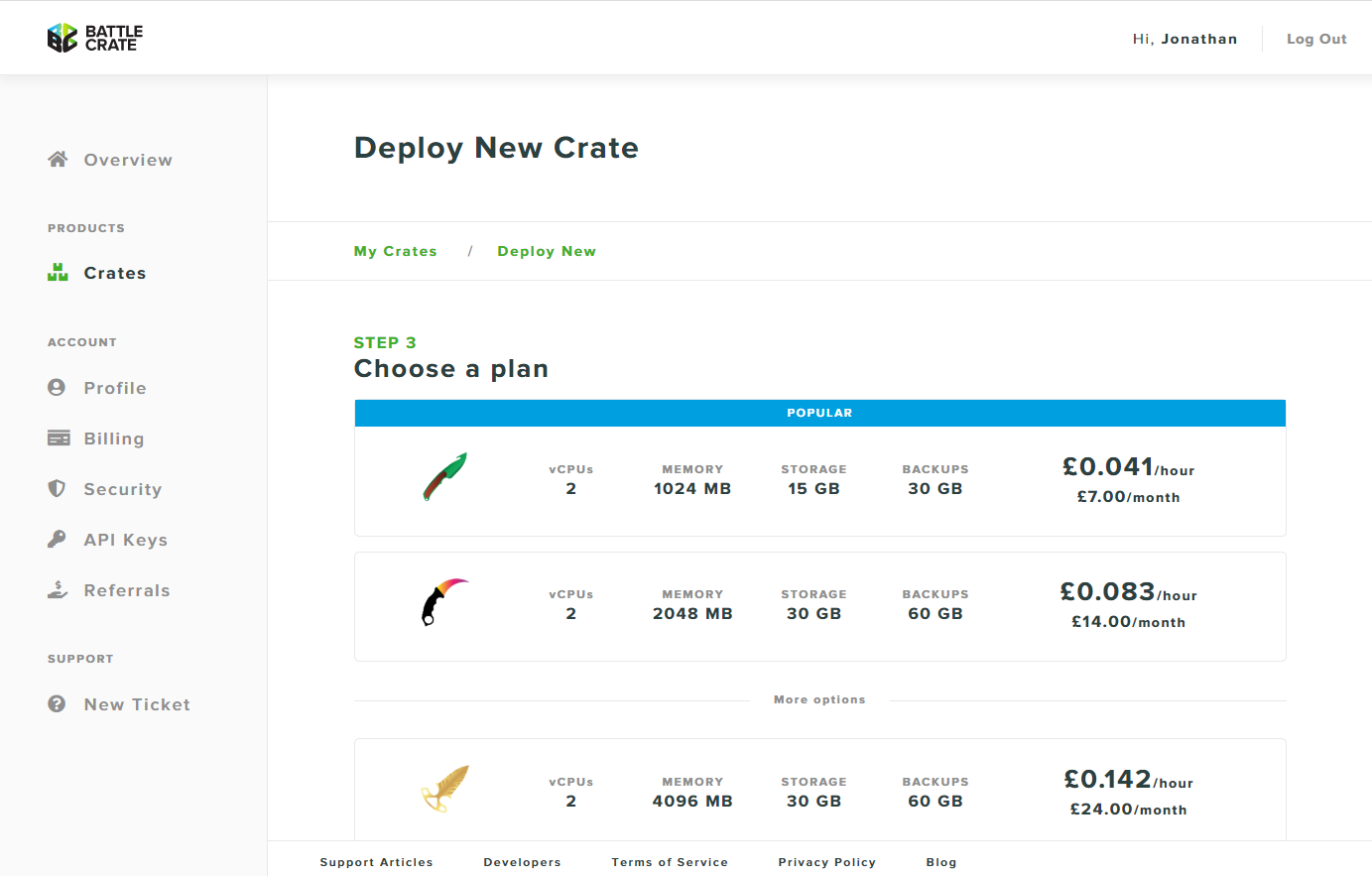Click the New Ticket question mark icon
1372x876 pixels.
(x=57, y=703)
